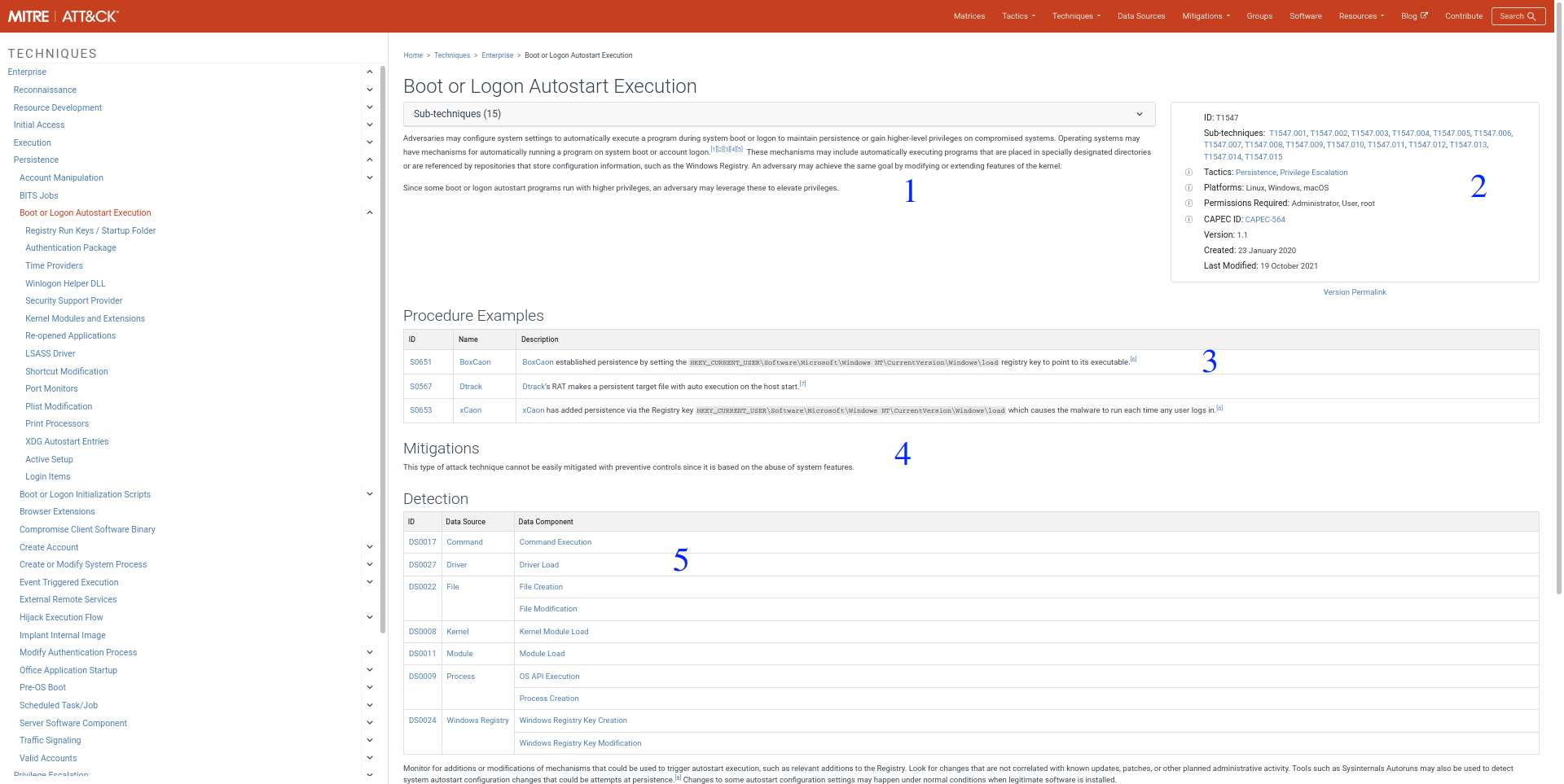This screenshot has height=784, width=1564.
Task: Click the MITRE ATT&CK logo
Action: click(64, 16)
